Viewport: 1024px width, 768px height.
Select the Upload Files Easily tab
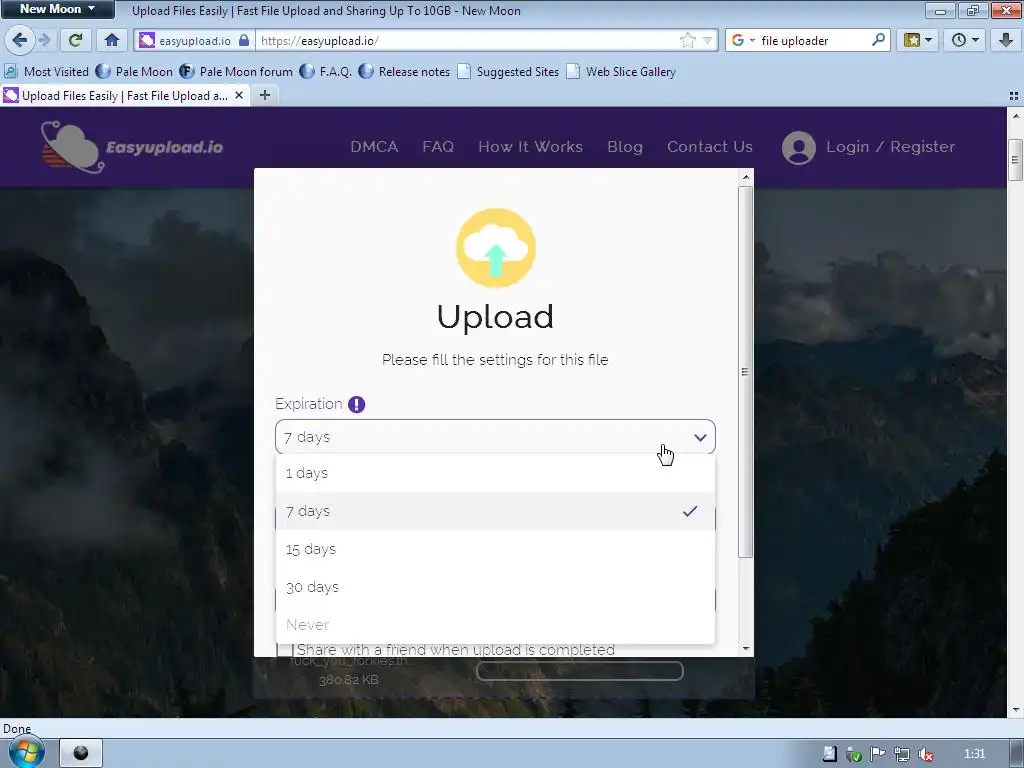[124, 96]
